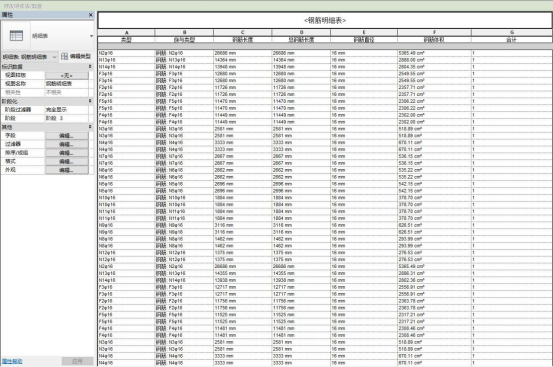The width and height of the screenshot is (553, 367).
Task: Click the 阶段 value field
Action: click(x=67, y=118)
